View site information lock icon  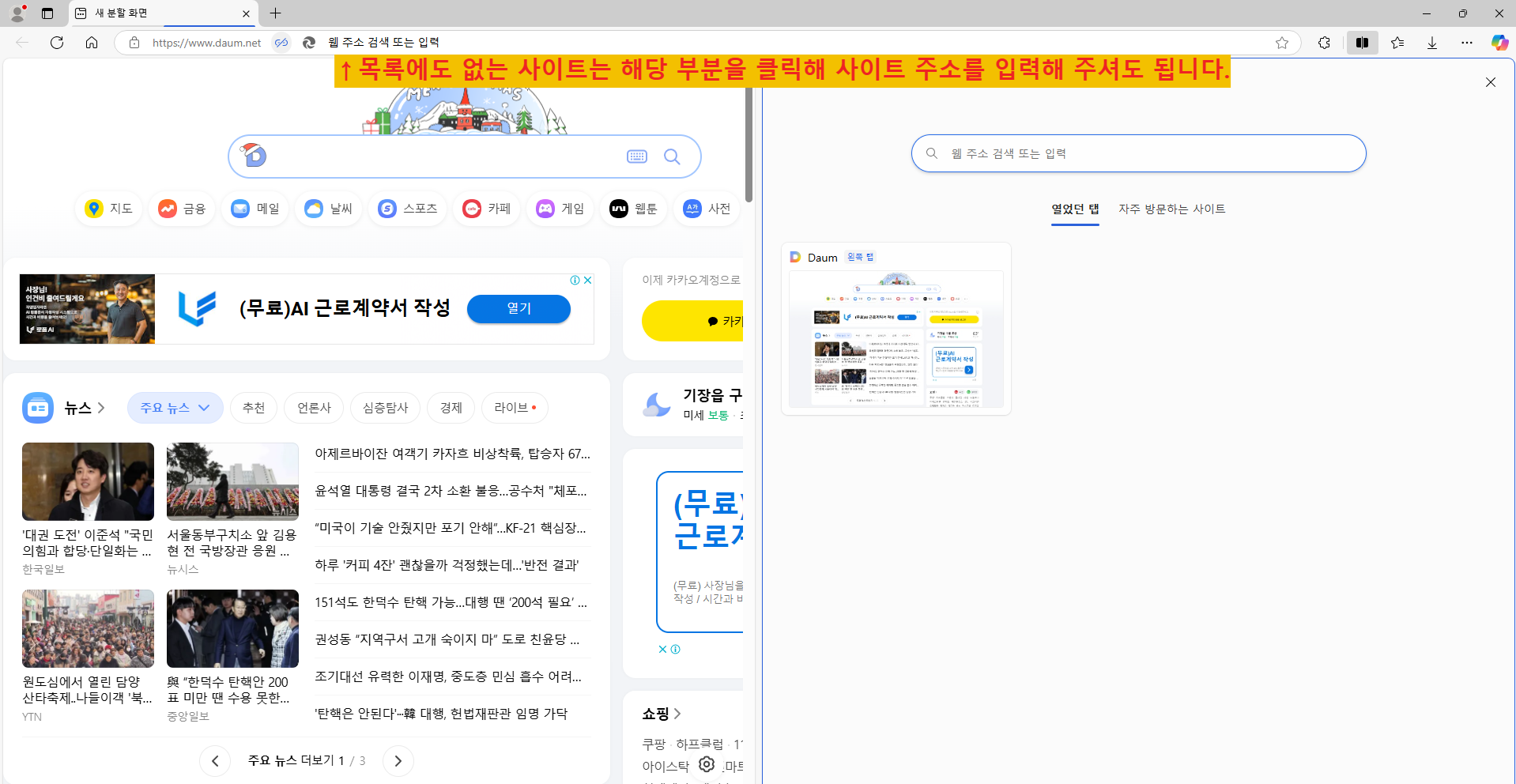134,43
